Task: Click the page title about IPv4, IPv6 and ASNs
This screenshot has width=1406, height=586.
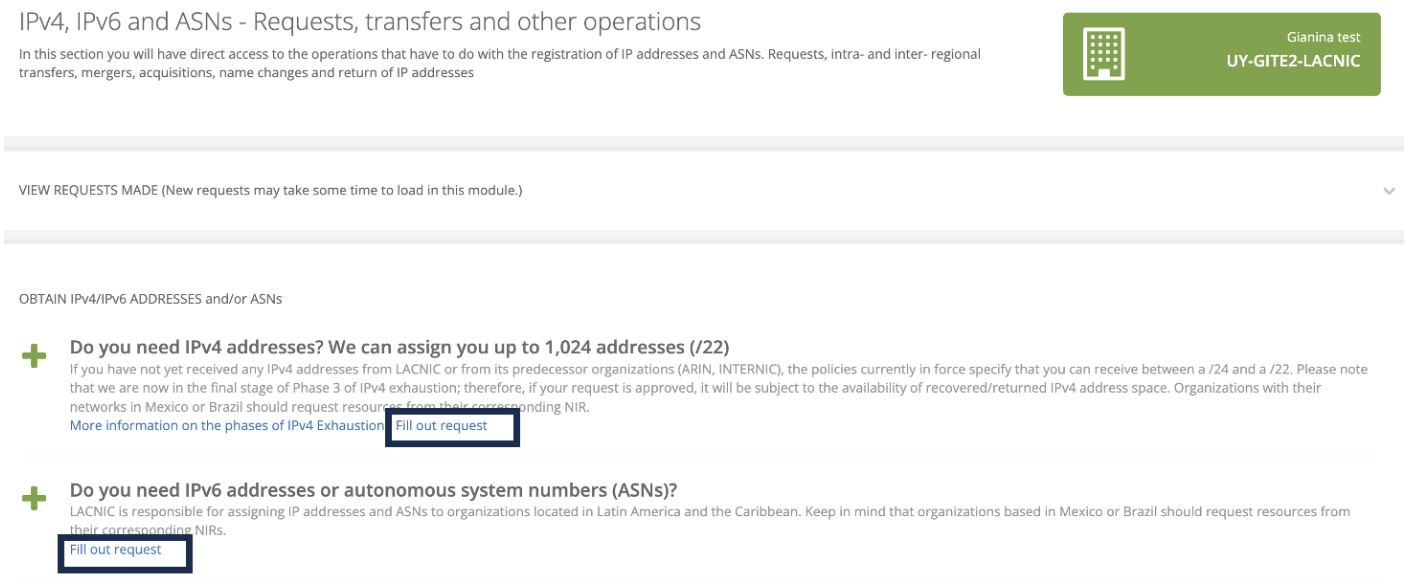Action: coord(360,21)
